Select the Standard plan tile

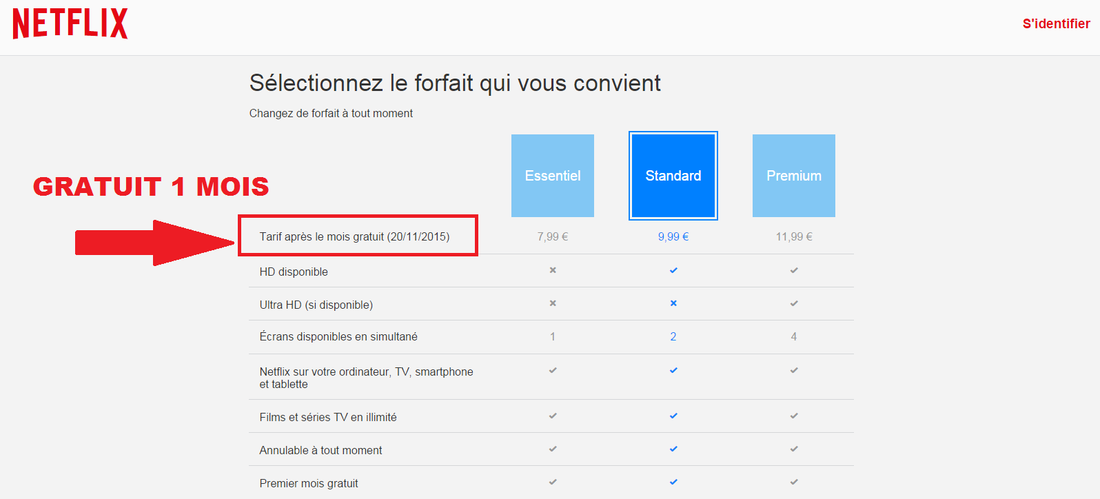(x=673, y=175)
